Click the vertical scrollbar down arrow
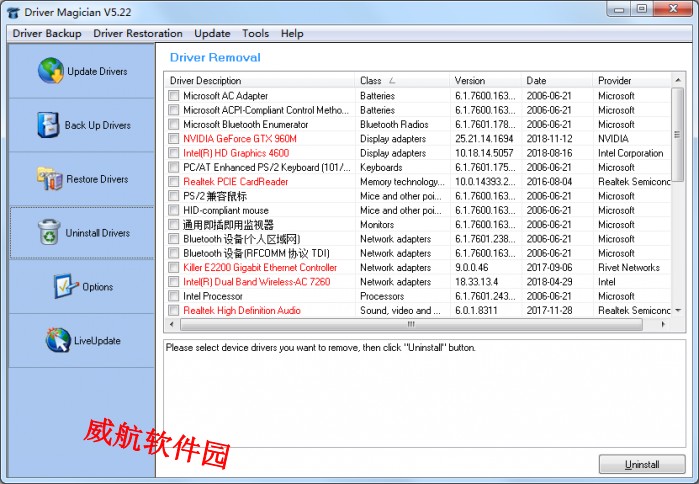699x484 pixels. point(678,310)
